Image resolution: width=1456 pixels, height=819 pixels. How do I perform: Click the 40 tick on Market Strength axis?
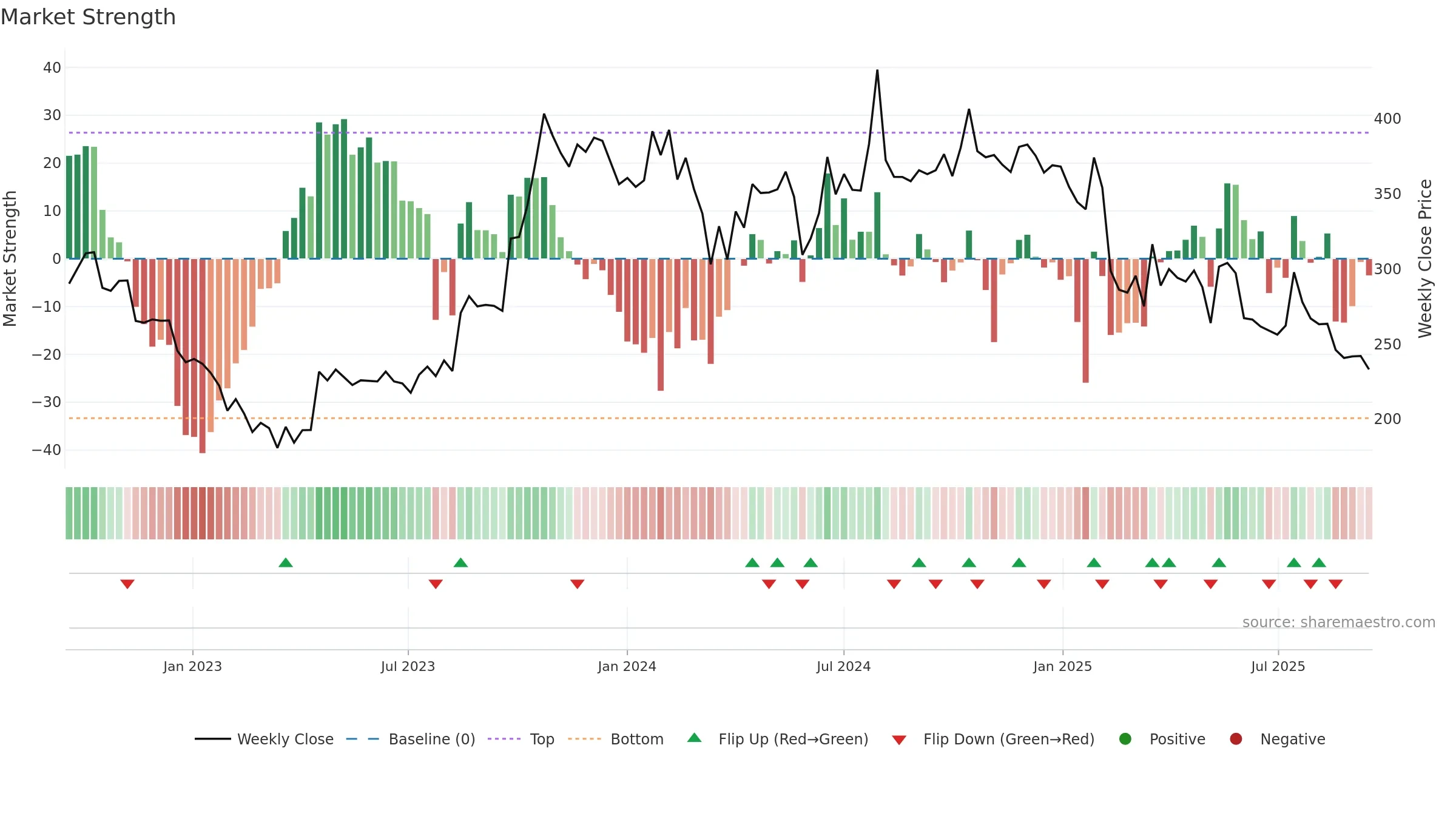point(52,68)
